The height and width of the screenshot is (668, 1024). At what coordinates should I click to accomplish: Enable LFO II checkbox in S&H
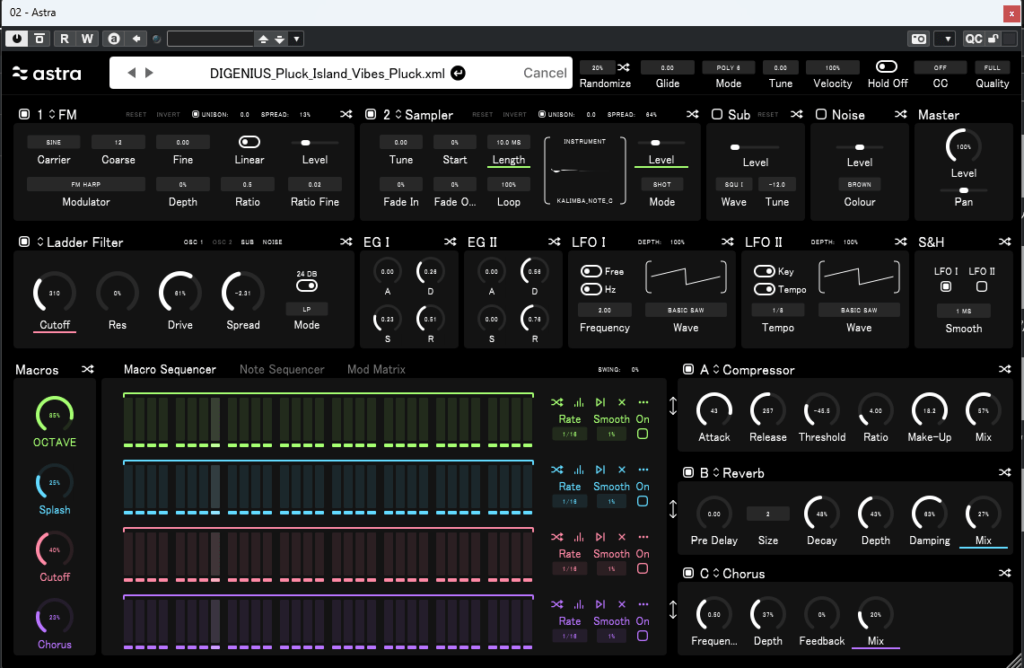[981, 287]
